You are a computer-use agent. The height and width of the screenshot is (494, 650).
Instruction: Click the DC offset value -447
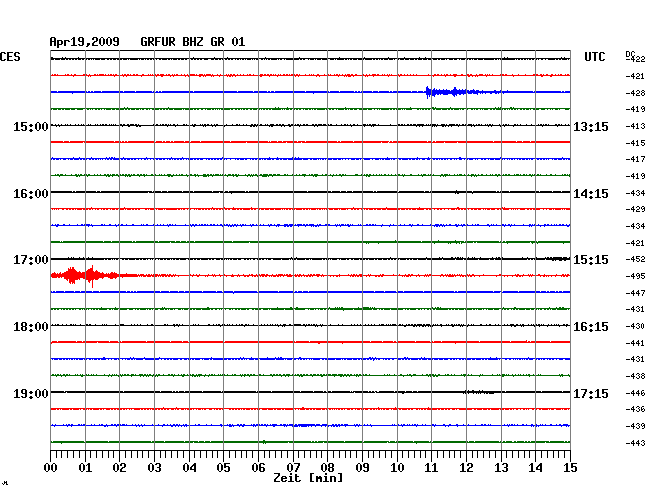pos(635,293)
